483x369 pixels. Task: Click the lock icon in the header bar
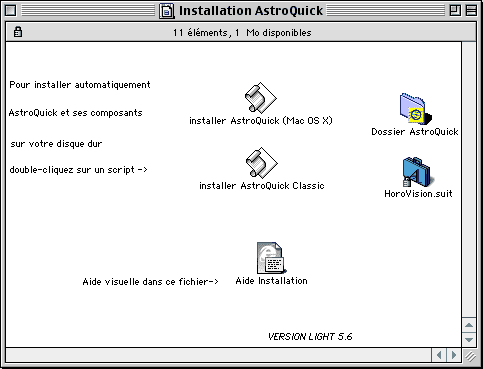pos(18,32)
